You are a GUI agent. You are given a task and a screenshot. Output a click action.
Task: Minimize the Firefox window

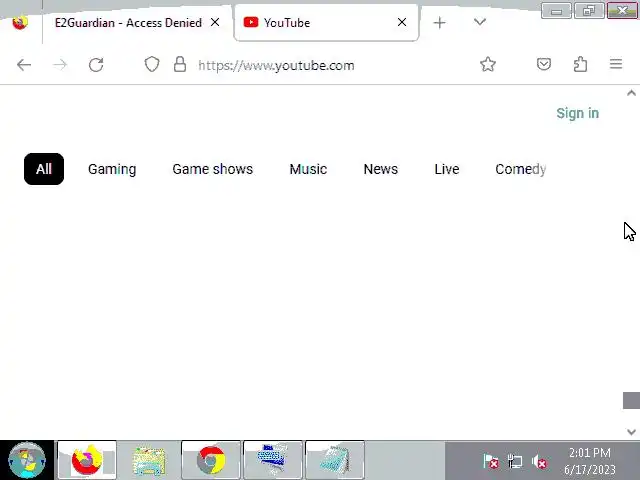click(556, 11)
